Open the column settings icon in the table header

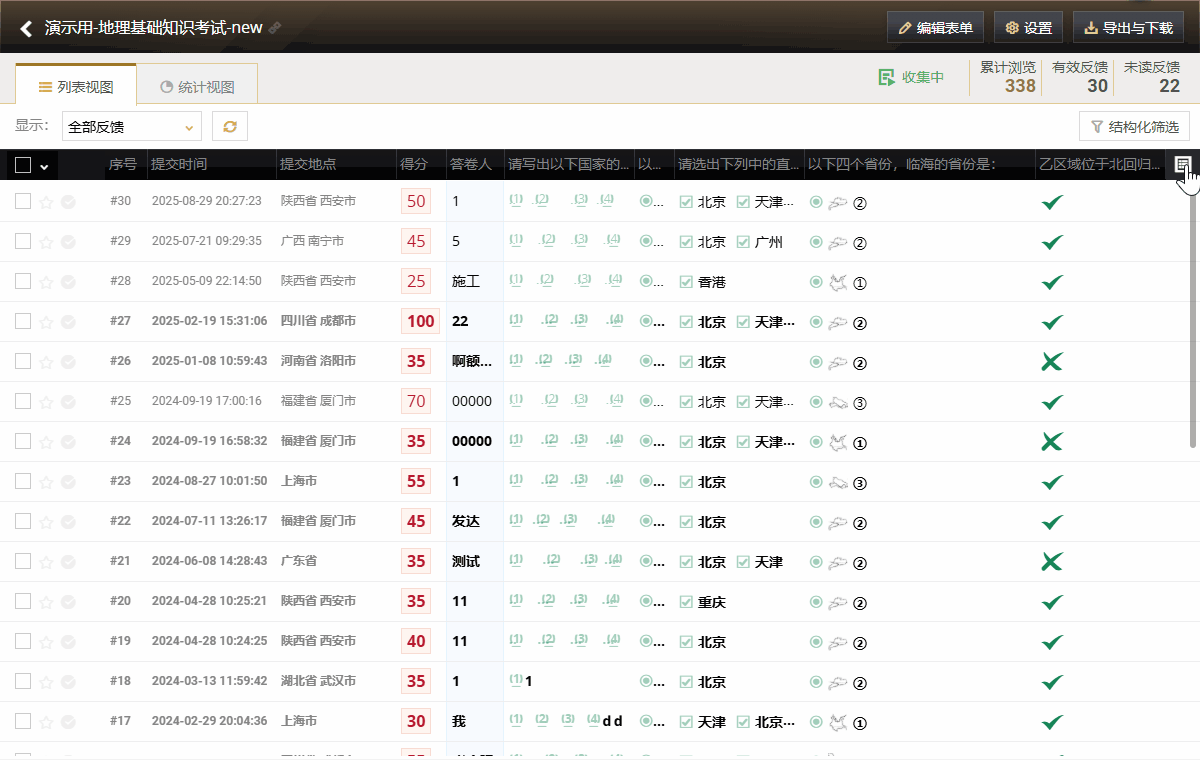tap(1183, 164)
